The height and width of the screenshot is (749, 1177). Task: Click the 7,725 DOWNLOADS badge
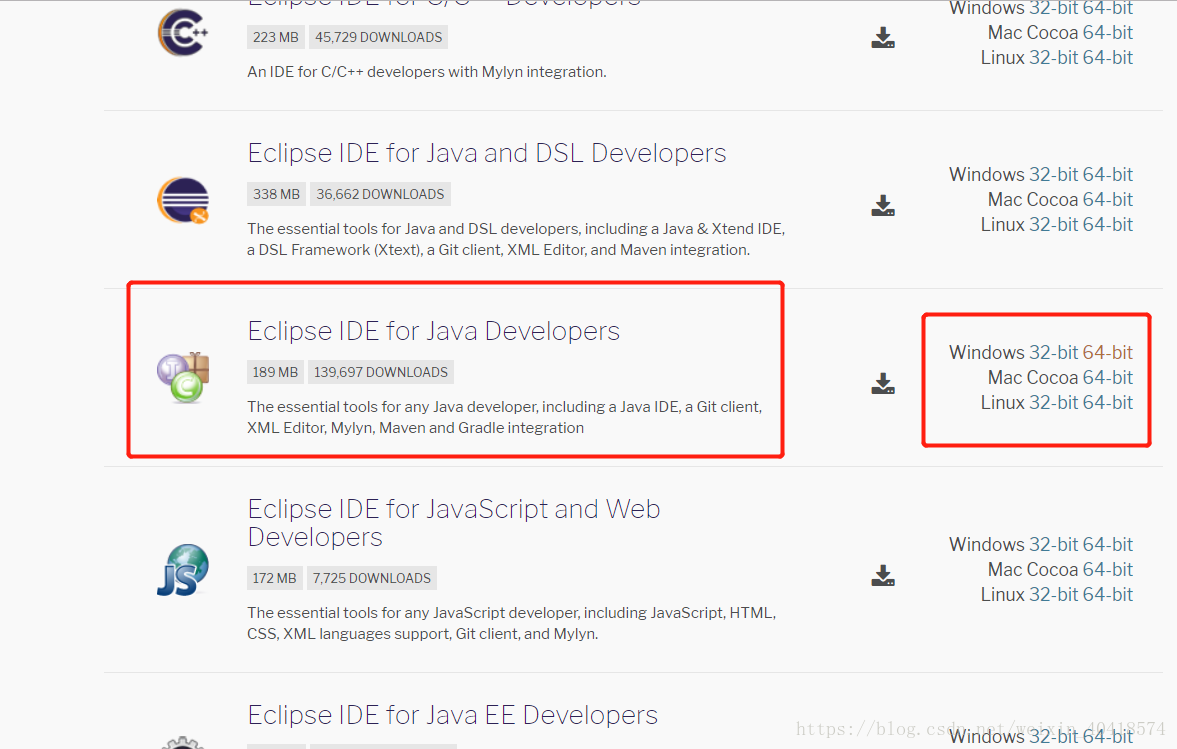point(372,579)
